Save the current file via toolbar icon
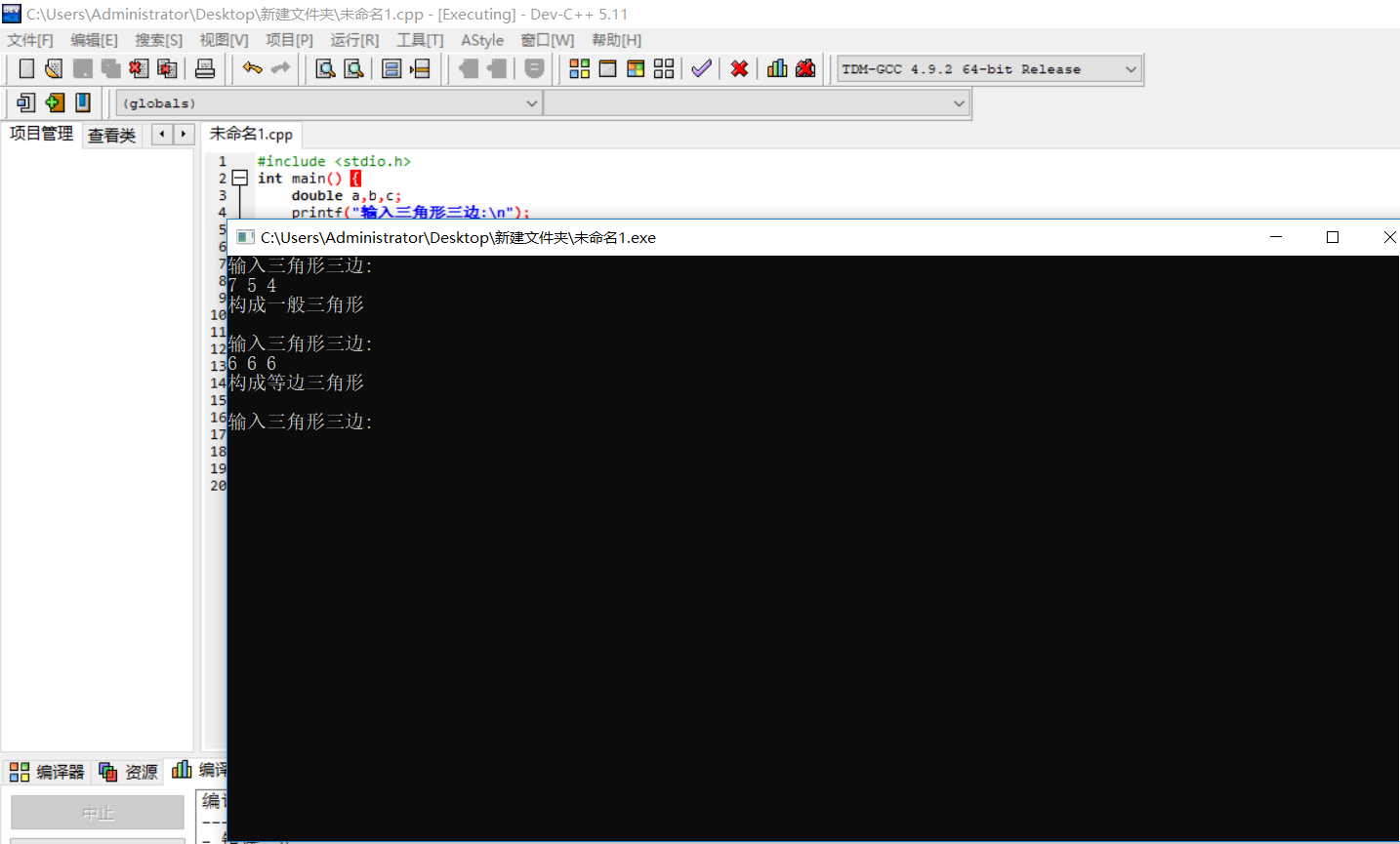 (82, 68)
